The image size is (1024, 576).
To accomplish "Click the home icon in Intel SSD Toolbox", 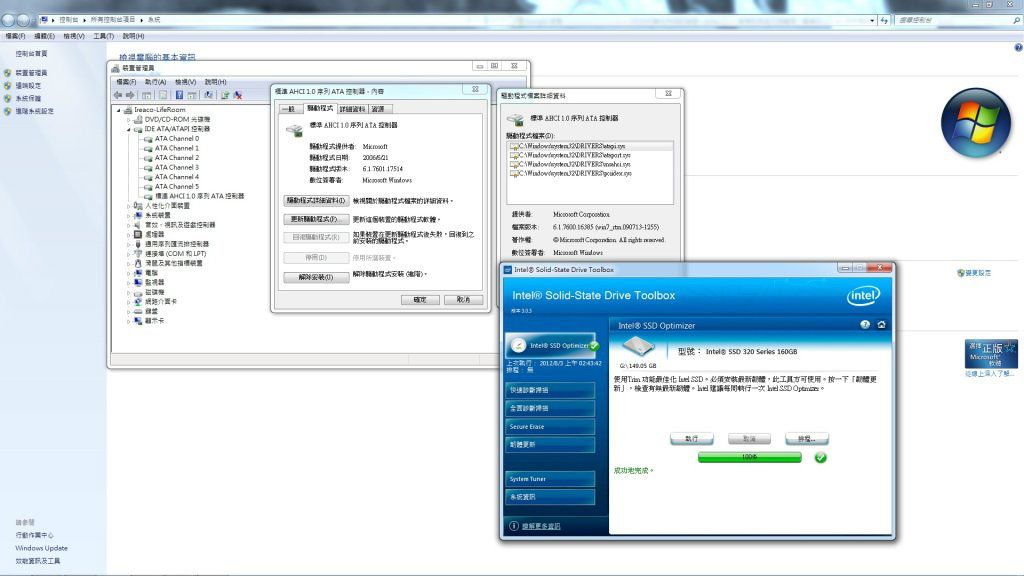I will coord(881,325).
